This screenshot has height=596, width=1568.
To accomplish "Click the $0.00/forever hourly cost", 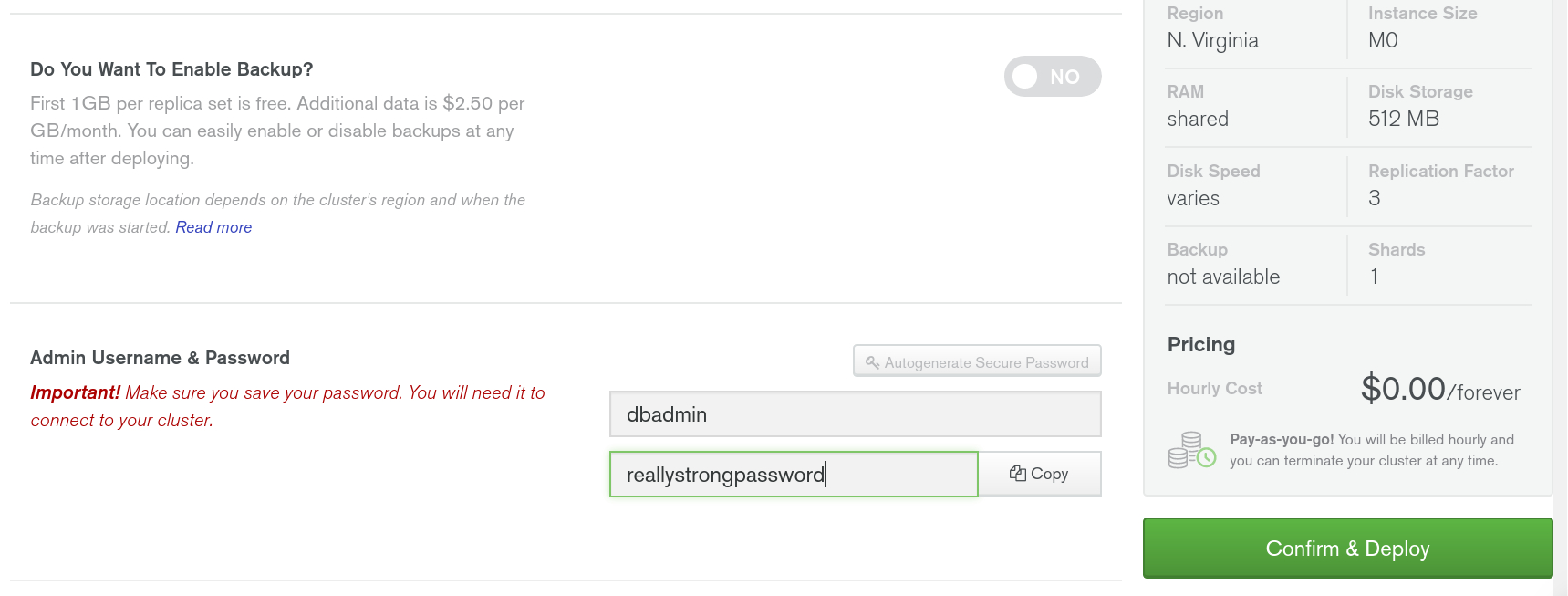I will (x=1439, y=389).
